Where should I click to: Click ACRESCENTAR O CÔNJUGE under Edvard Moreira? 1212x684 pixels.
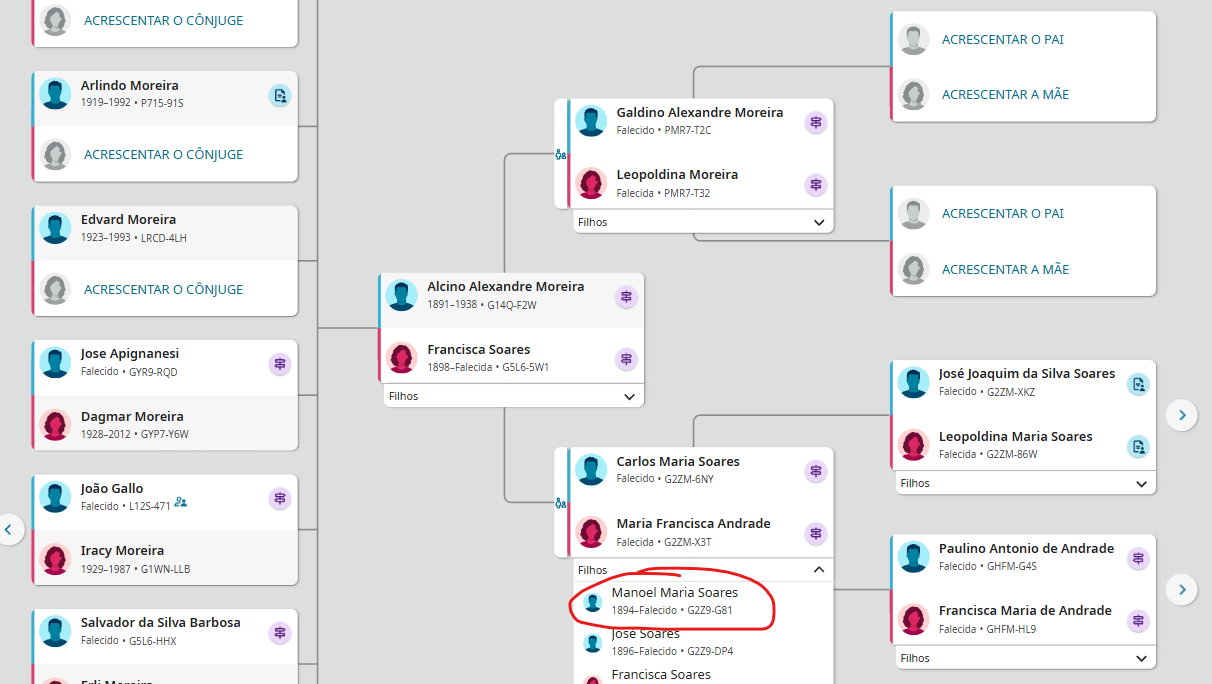click(x=163, y=290)
